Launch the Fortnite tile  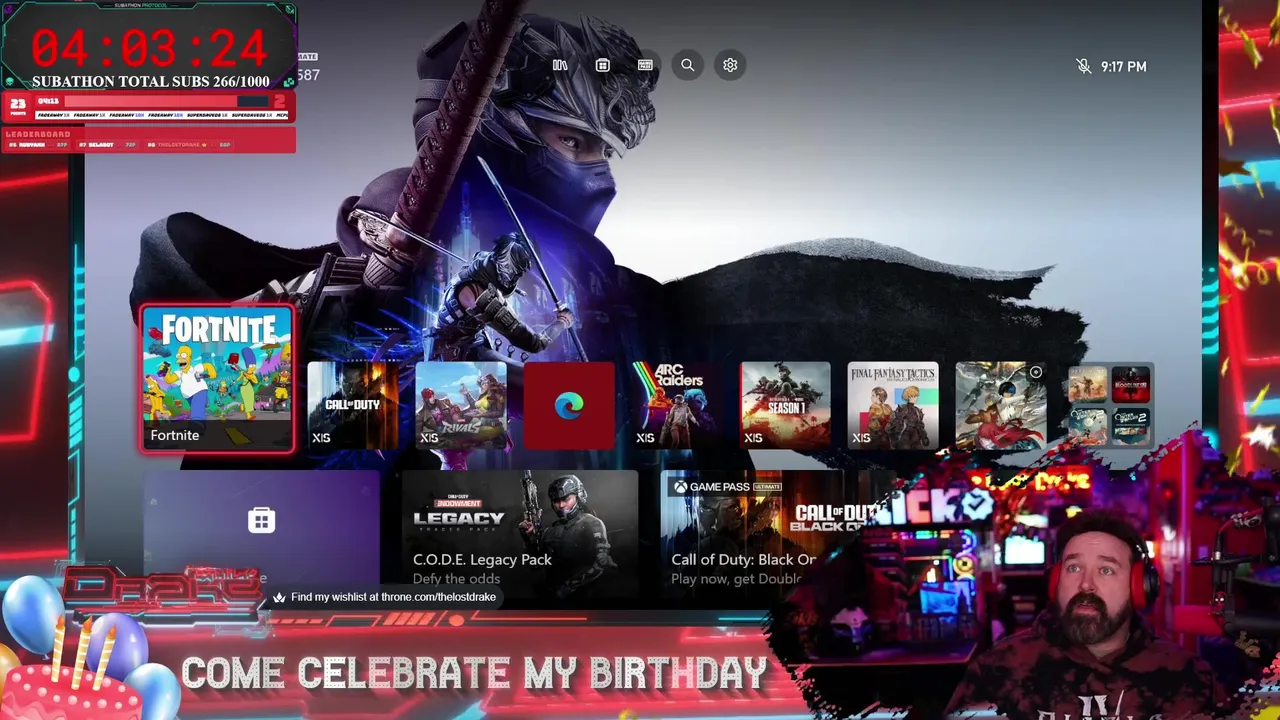coord(217,379)
